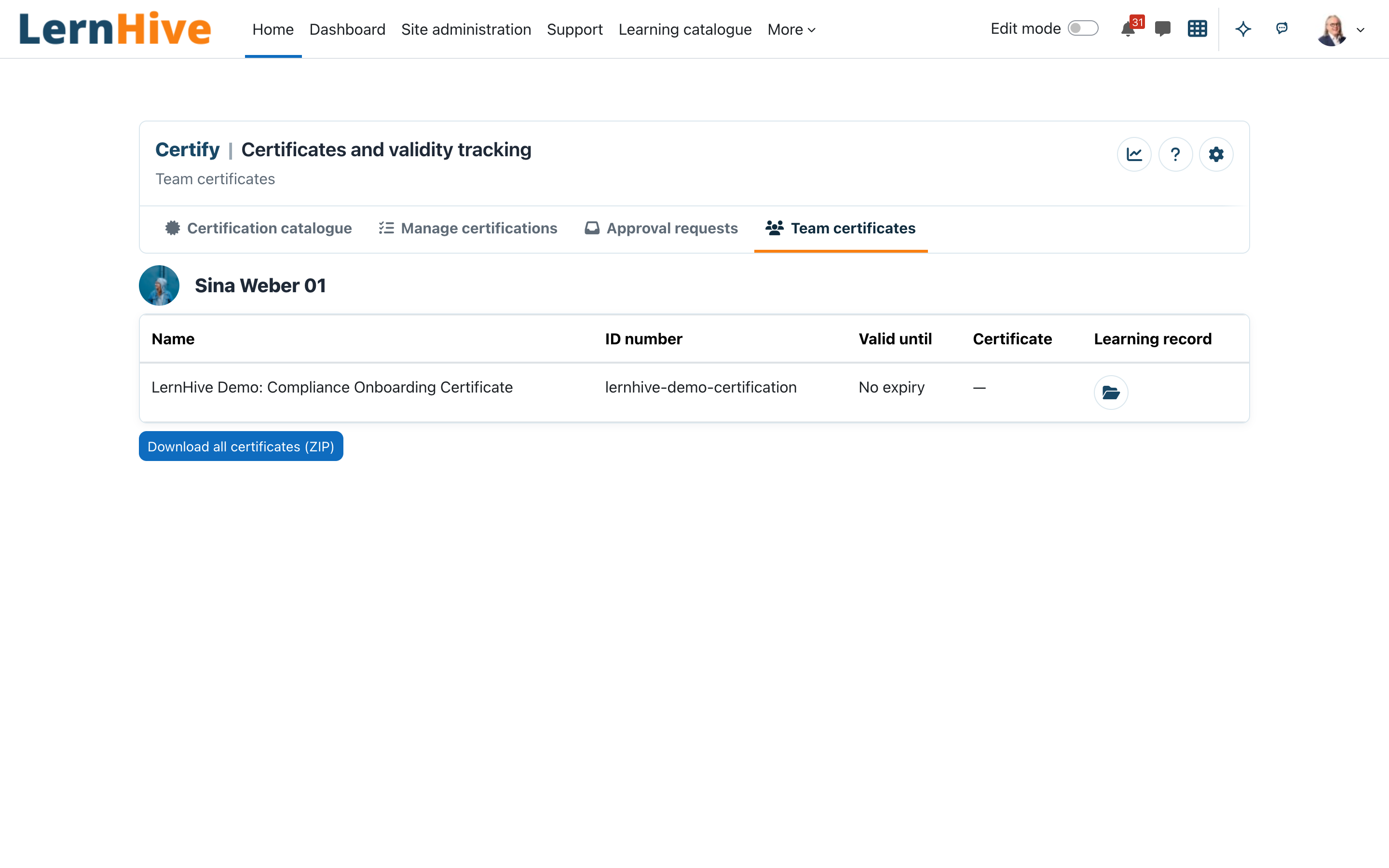
Task: Open Certify settings gear icon
Action: [x=1216, y=154]
